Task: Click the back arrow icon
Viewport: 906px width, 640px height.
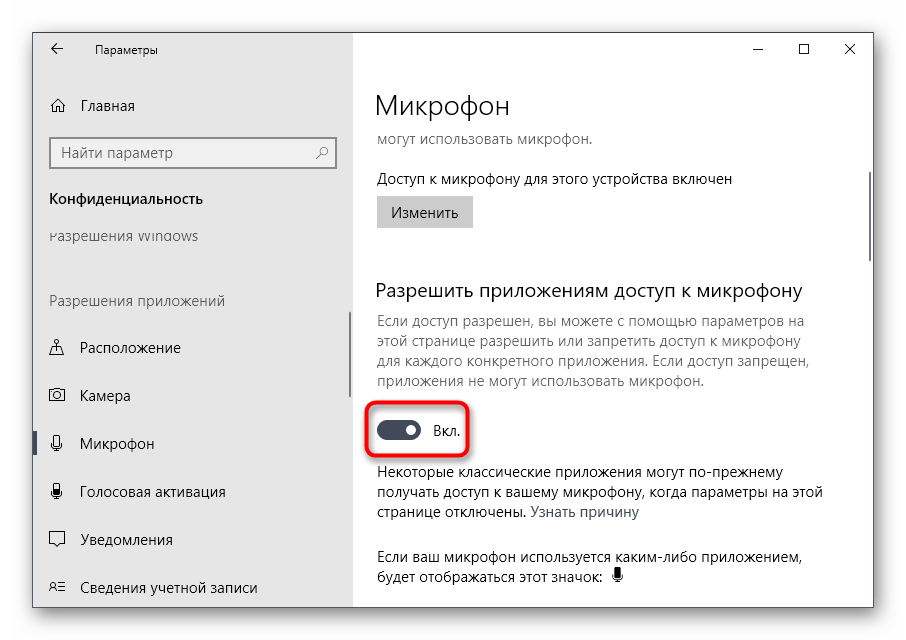Action: (x=57, y=49)
